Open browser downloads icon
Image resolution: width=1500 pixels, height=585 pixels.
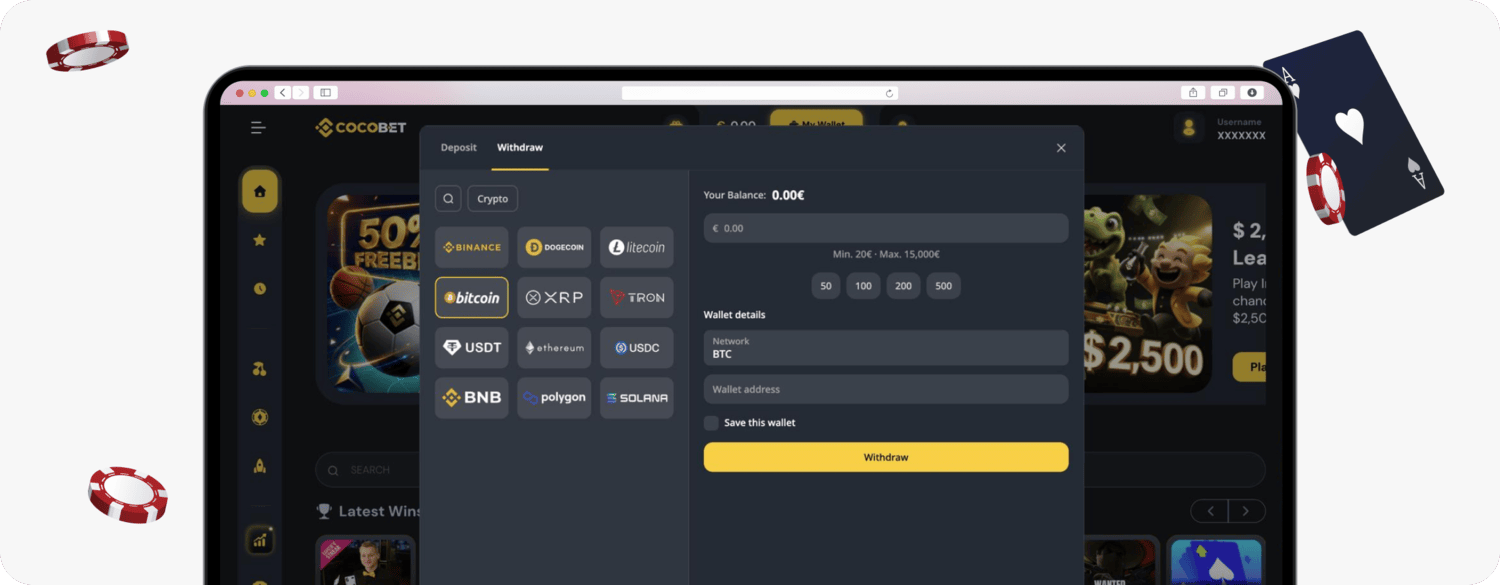[1251, 93]
